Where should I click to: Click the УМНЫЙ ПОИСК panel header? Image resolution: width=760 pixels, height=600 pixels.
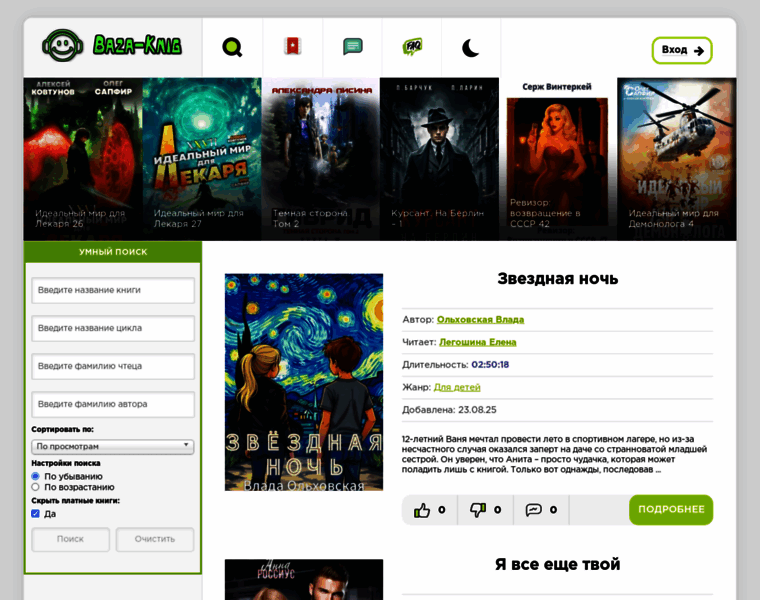(x=113, y=252)
